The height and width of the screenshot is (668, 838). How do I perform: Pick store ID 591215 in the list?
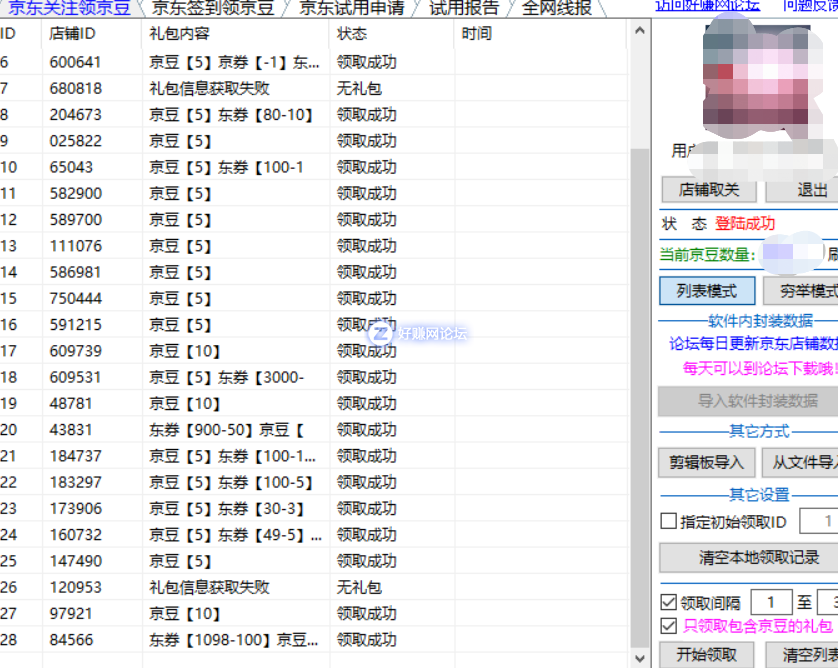[x=75, y=324]
